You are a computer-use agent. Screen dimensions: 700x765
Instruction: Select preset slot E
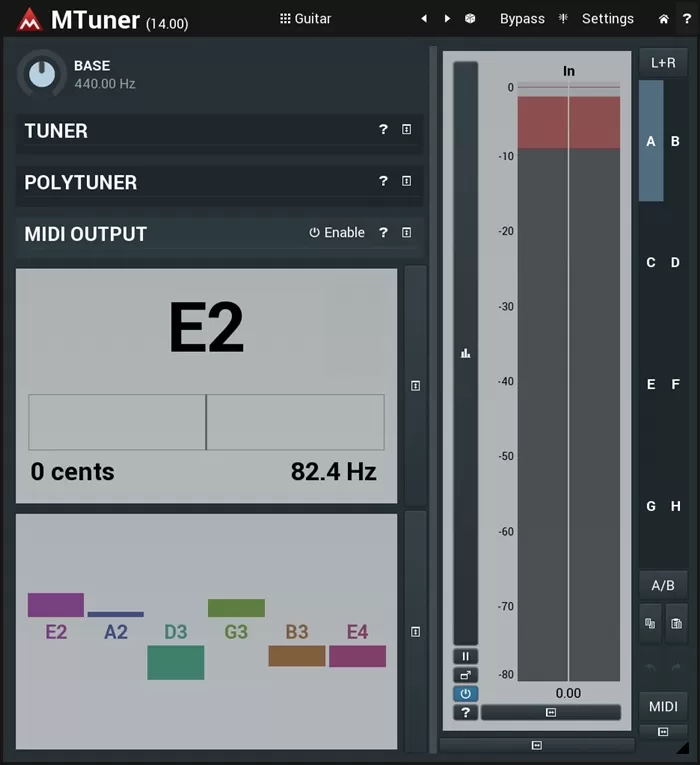651,384
